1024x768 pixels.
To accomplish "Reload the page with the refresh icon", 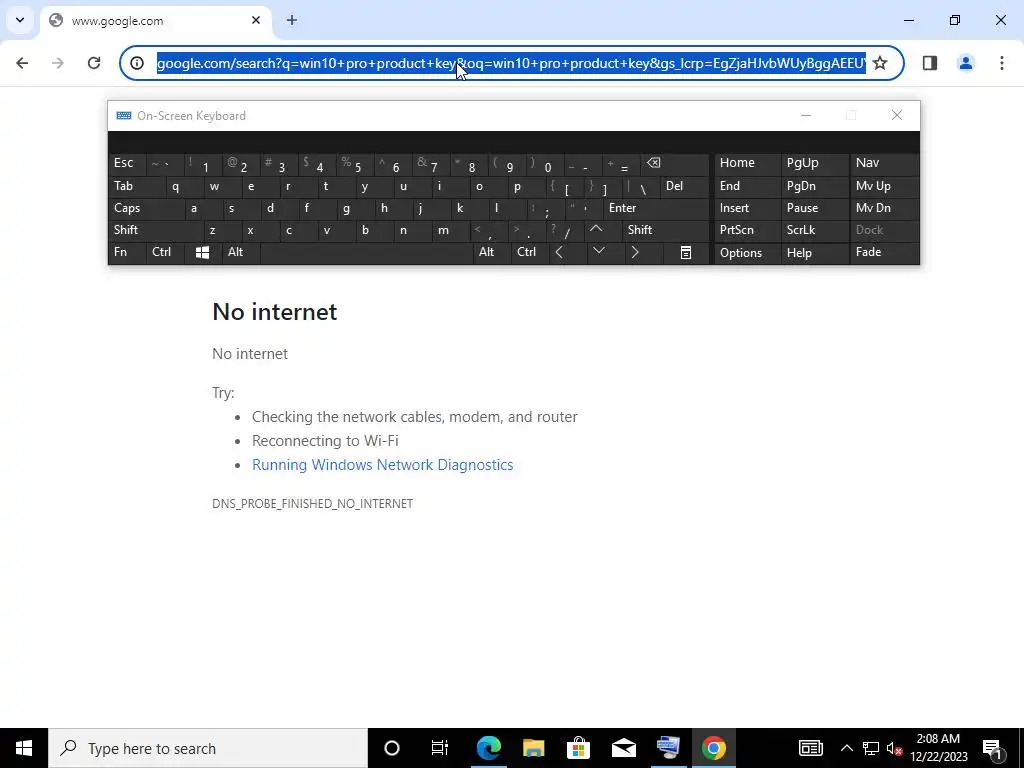I will (94, 63).
